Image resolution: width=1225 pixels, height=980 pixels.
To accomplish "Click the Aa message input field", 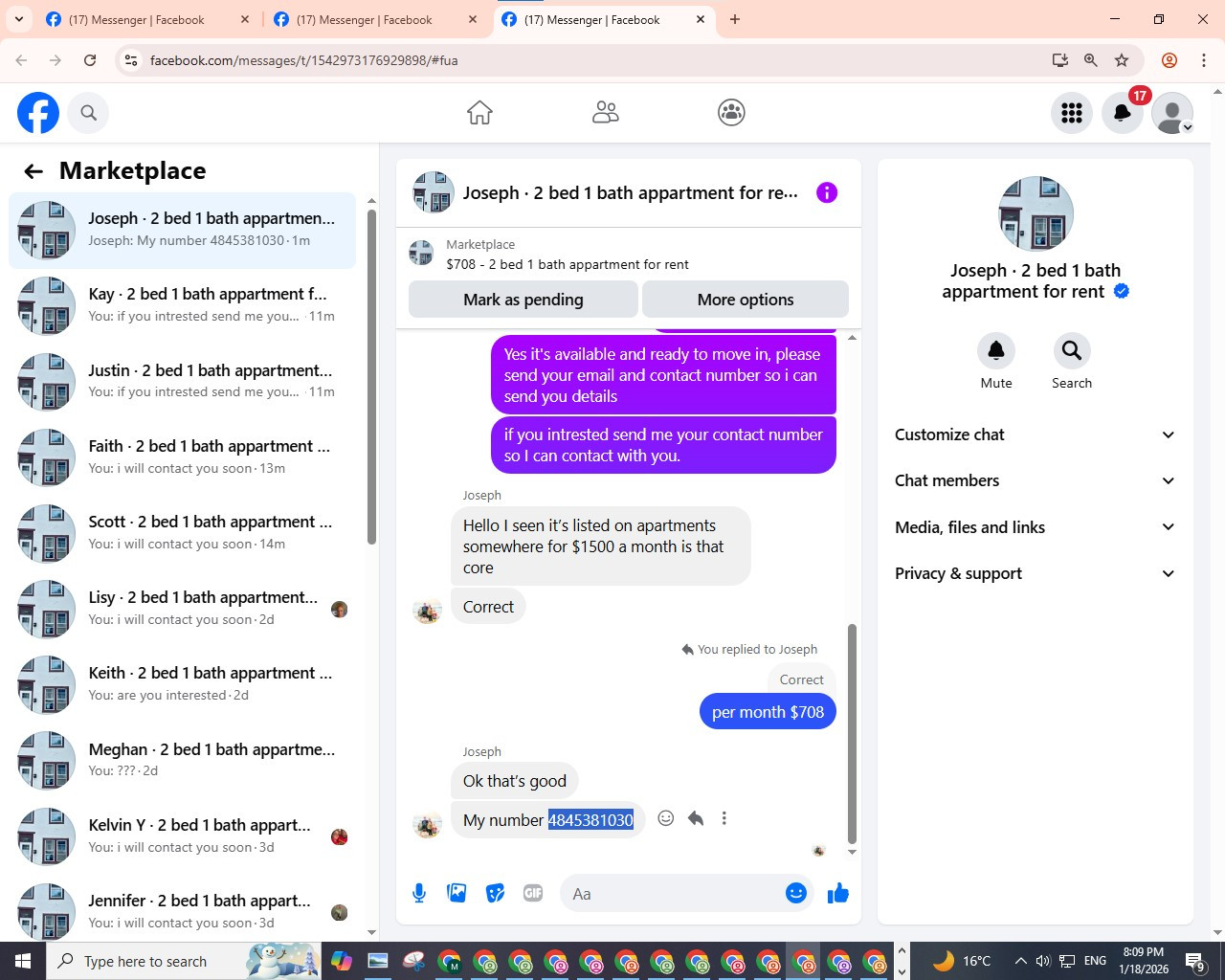I will (675, 894).
